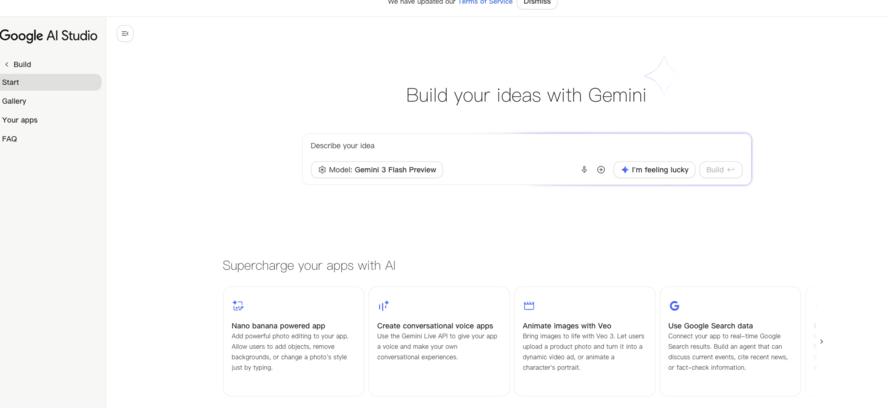Screen dimensions: 888x408
Task: Click the conversational voice apps icon
Action: [x=383, y=306]
